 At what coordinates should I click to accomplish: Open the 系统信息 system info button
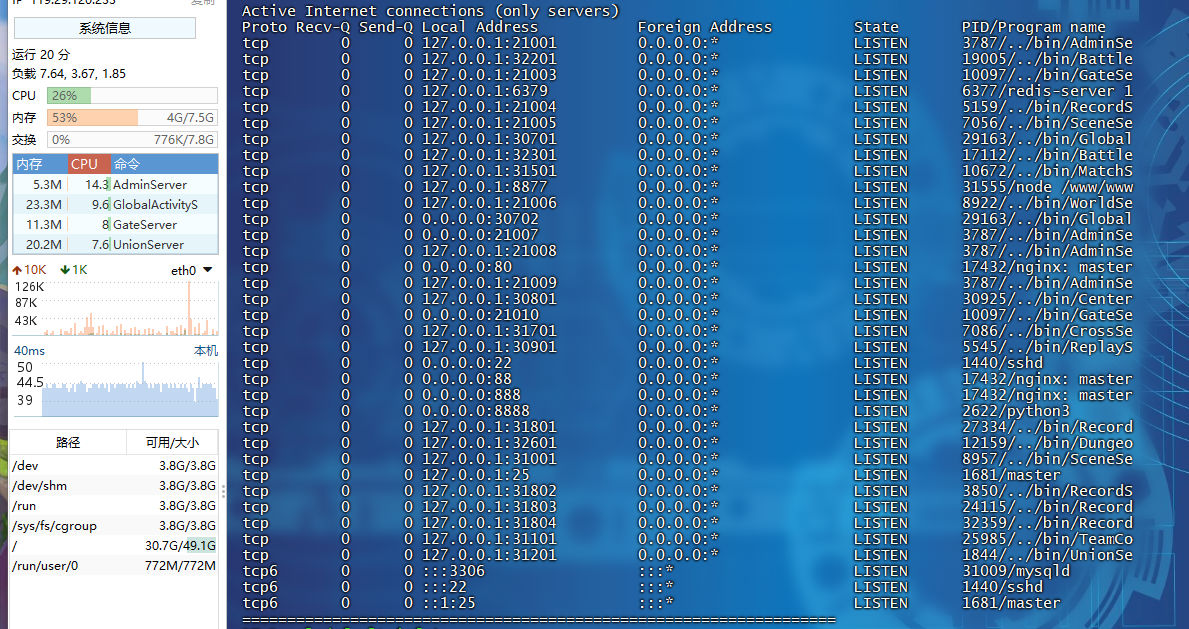[105, 28]
